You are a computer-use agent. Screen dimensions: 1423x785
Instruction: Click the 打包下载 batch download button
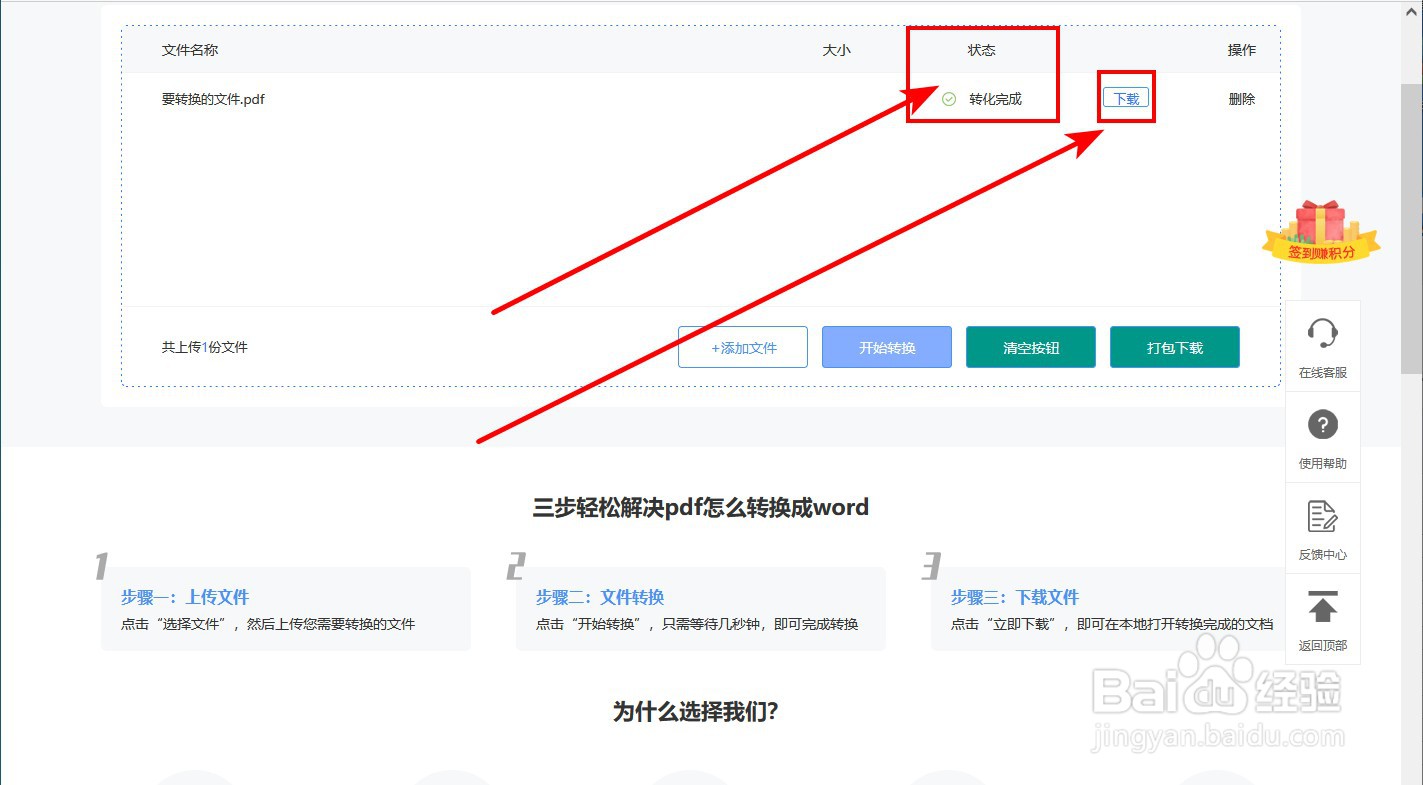coord(1174,347)
